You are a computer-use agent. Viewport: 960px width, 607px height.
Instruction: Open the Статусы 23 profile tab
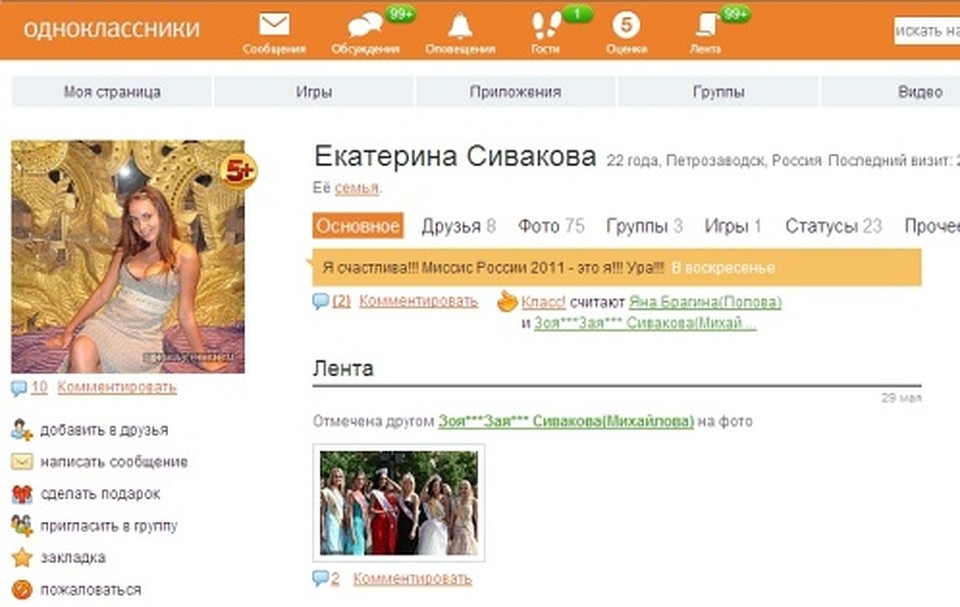pos(833,226)
